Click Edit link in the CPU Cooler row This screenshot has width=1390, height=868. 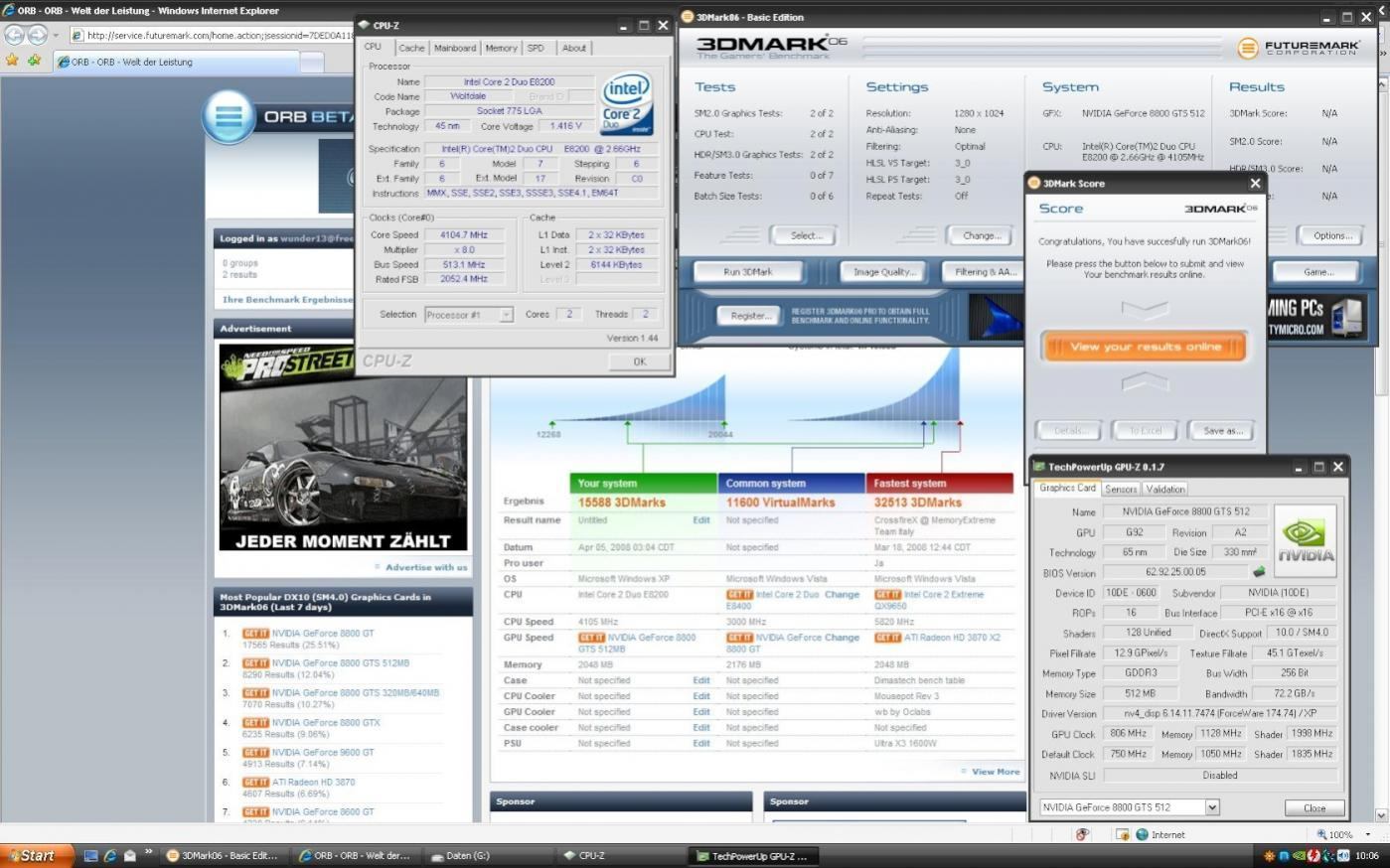pyautogui.click(x=701, y=696)
